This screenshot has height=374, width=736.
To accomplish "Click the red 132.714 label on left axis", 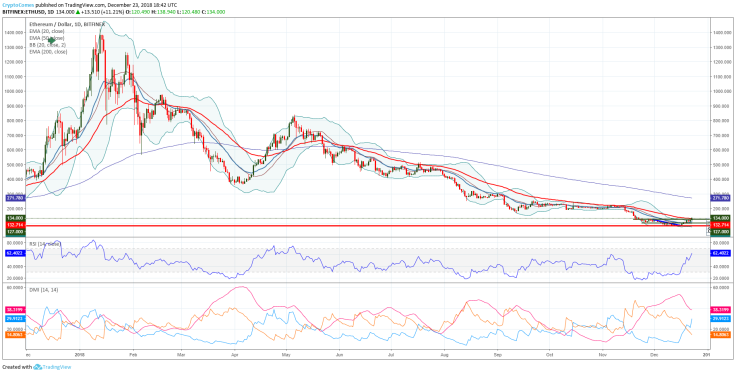I will click(16, 225).
